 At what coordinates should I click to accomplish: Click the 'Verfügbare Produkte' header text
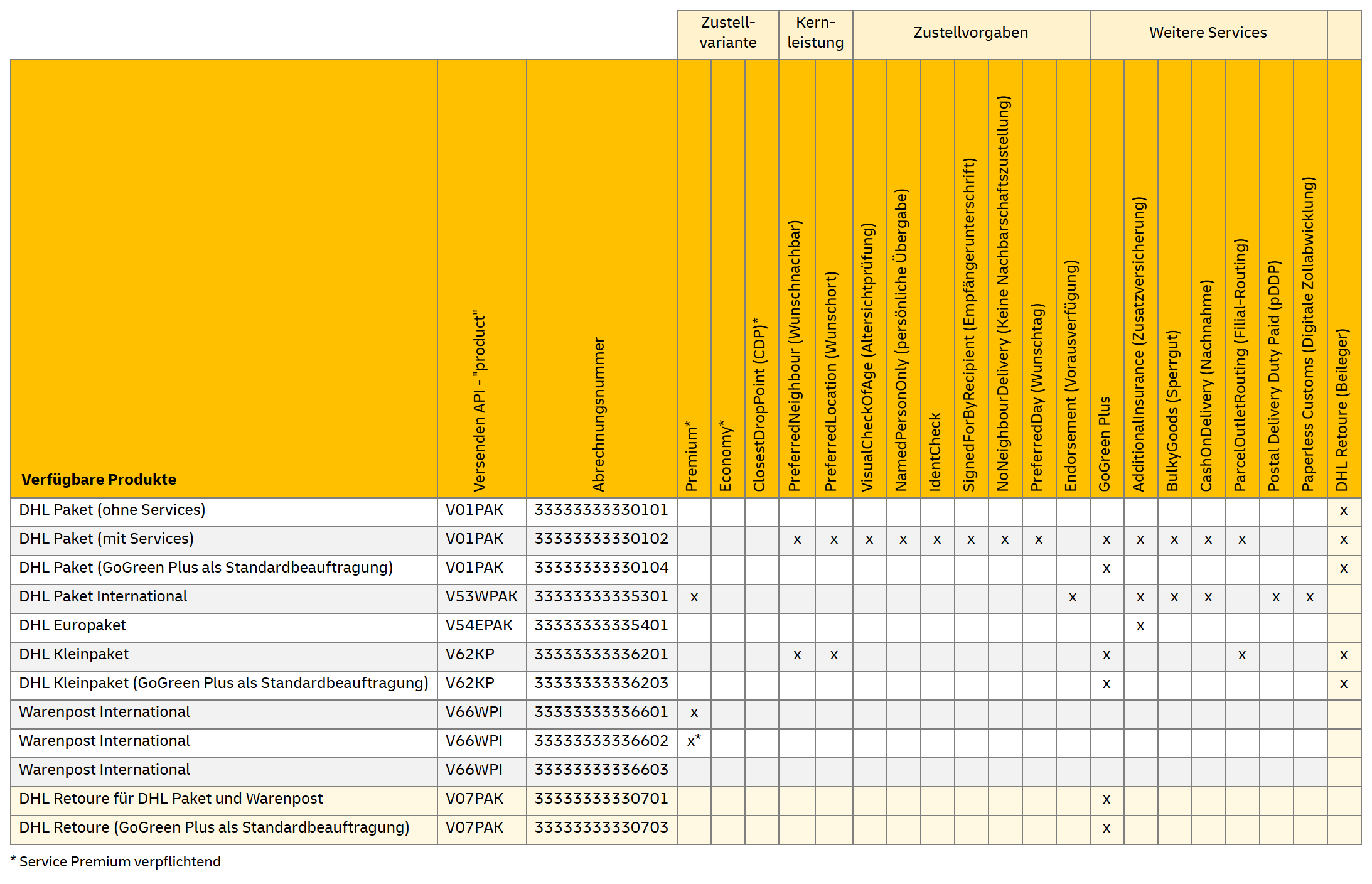coord(99,480)
